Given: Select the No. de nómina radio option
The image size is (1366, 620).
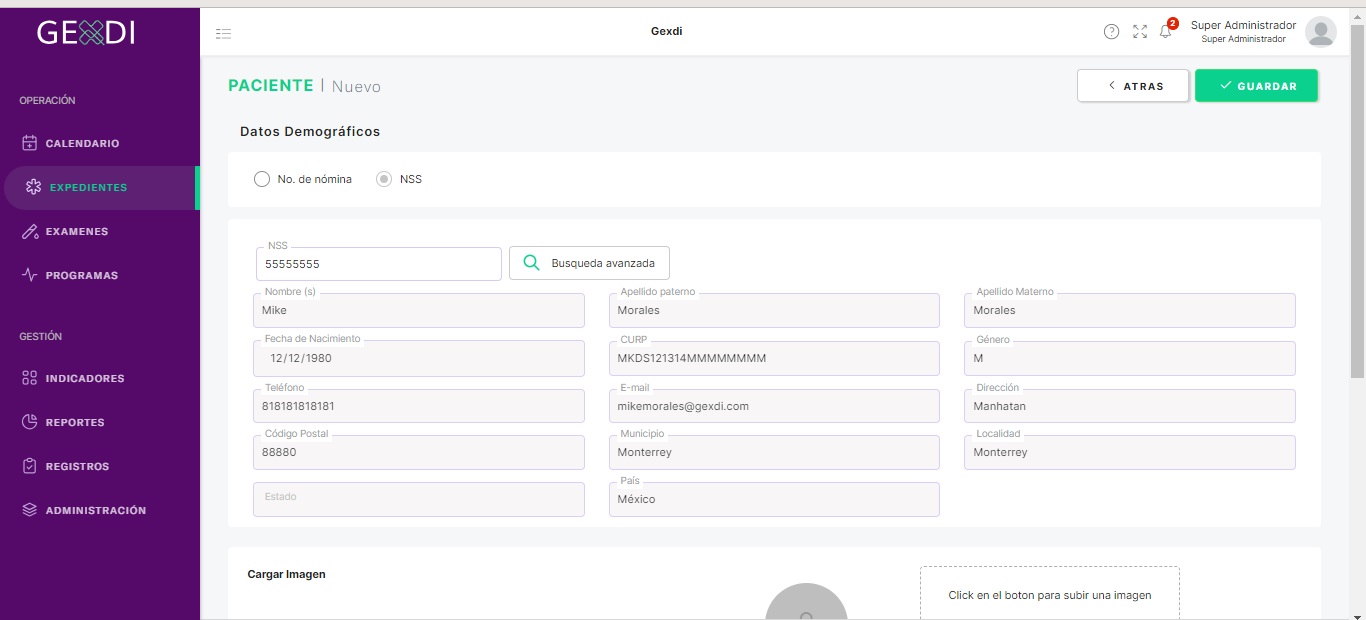Looking at the screenshot, I should click(262, 179).
